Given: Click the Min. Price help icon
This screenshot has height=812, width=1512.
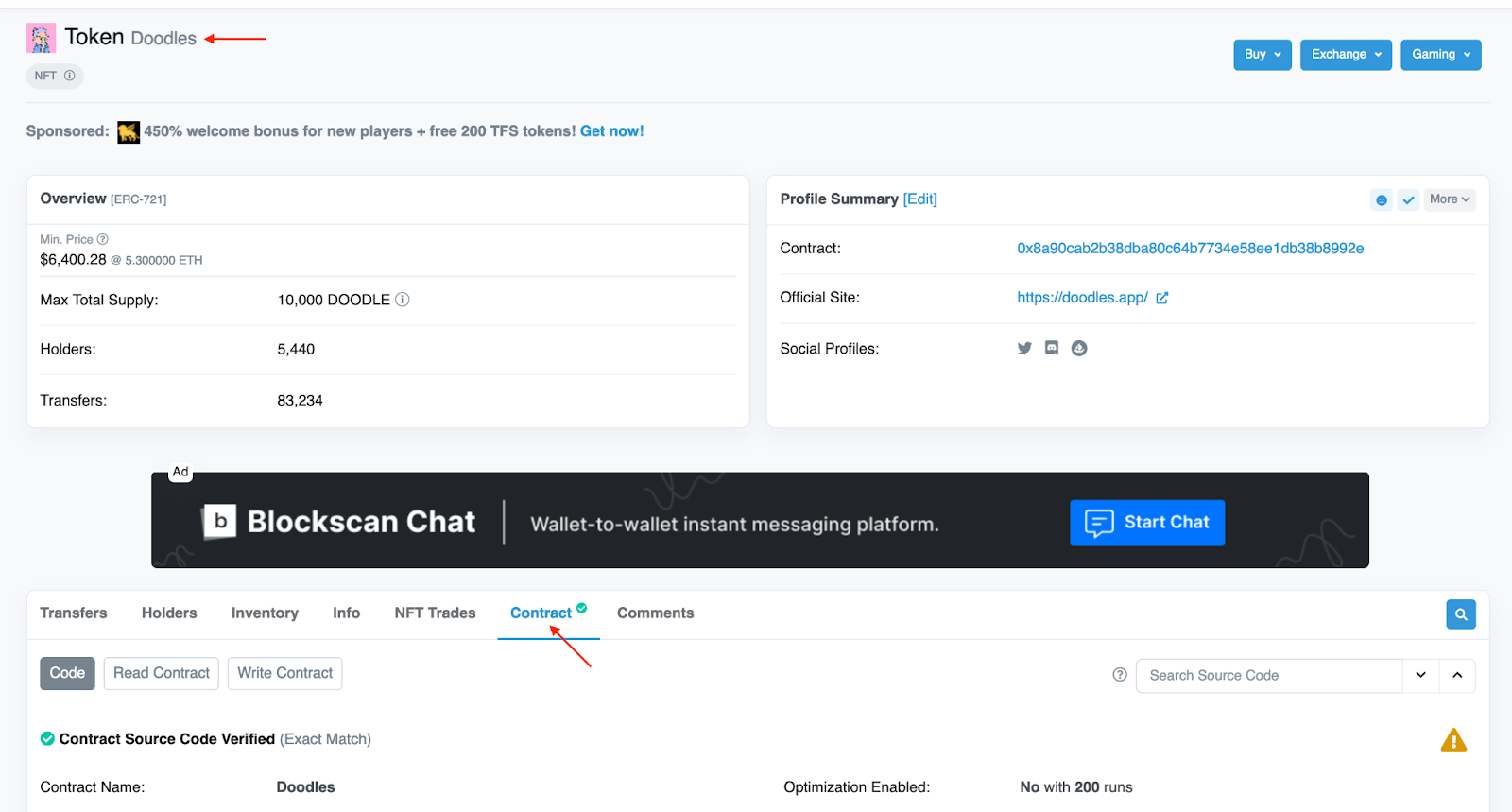Looking at the screenshot, I should click(x=103, y=239).
